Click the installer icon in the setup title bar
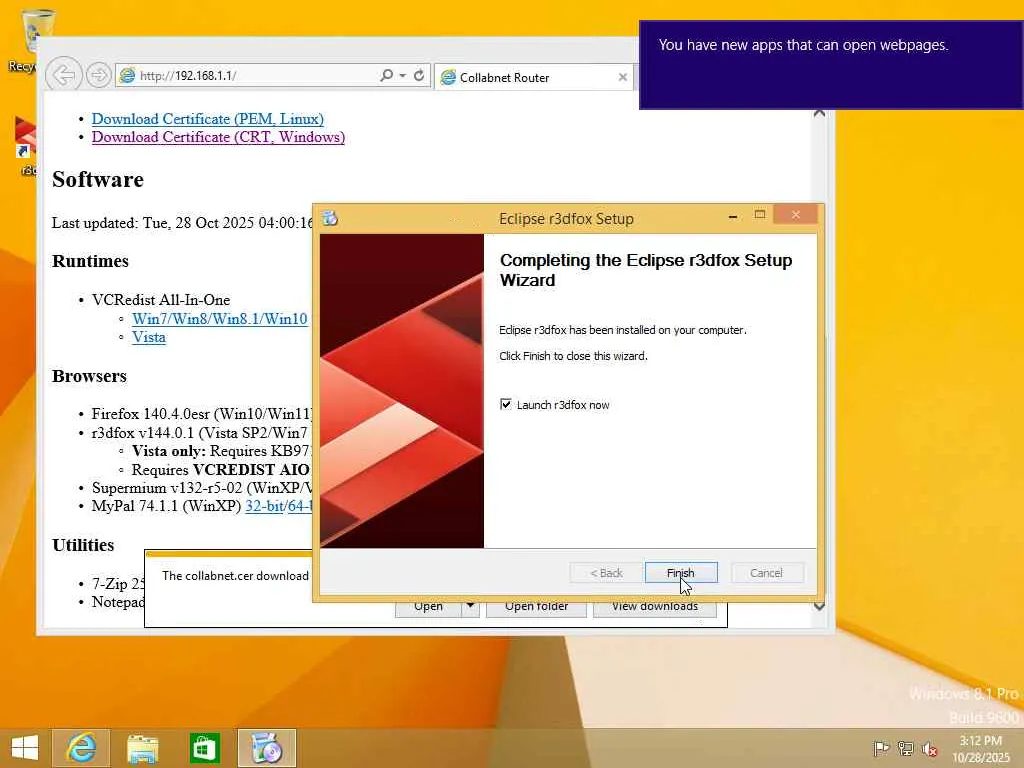The width and height of the screenshot is (1024, 768). click(x=330, y=218)
